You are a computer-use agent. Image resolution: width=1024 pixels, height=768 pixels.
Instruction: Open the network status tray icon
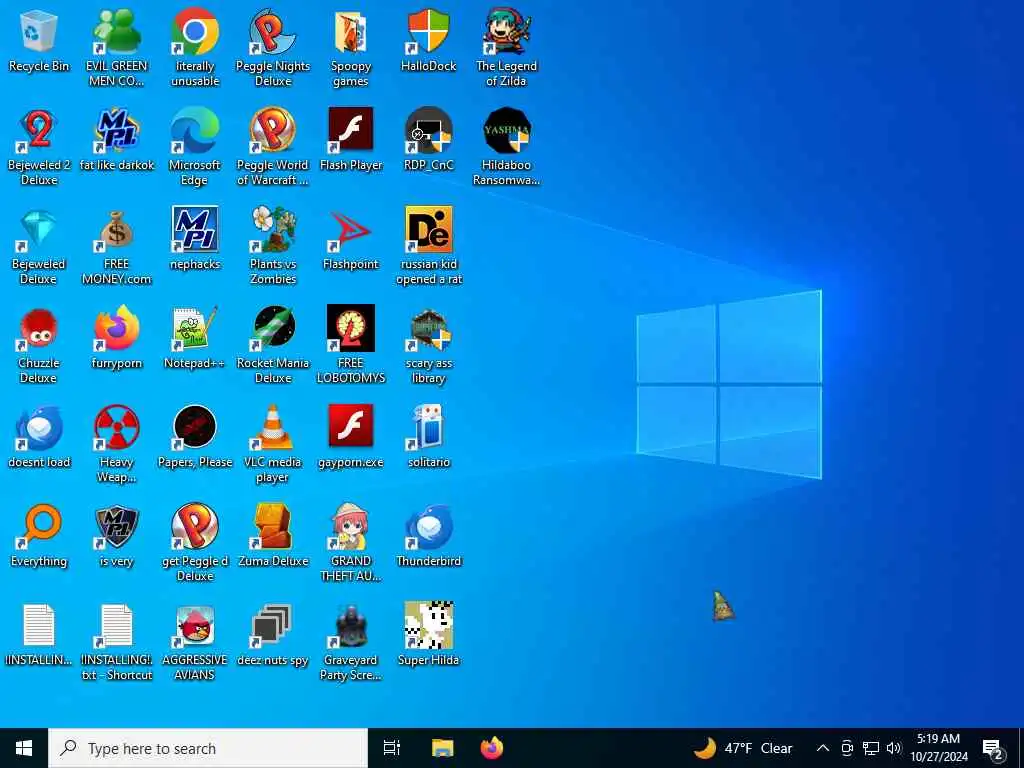pyautogui.click(x=871, y=748)
